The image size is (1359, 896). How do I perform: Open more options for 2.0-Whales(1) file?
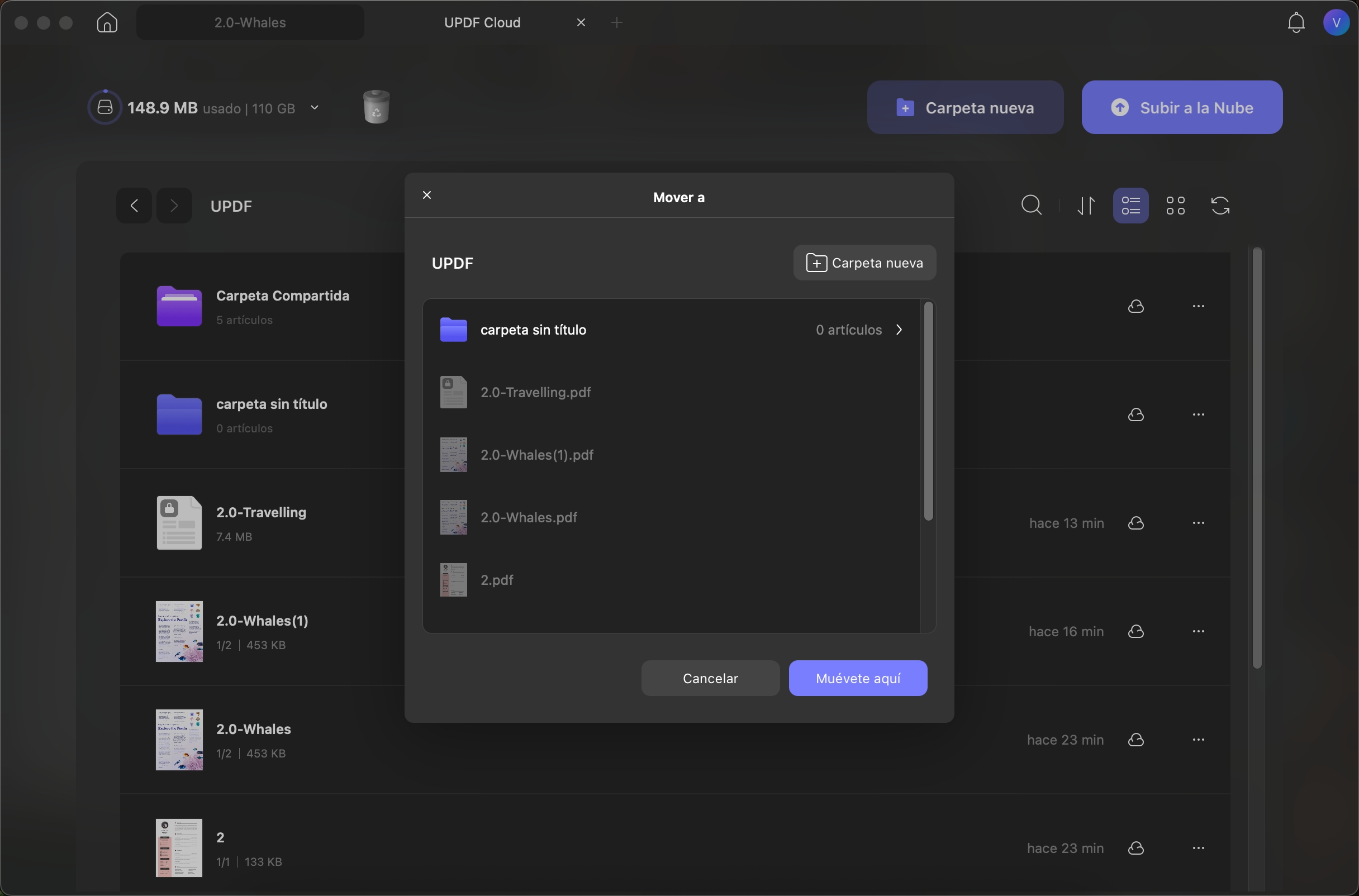pos(1199,631)
